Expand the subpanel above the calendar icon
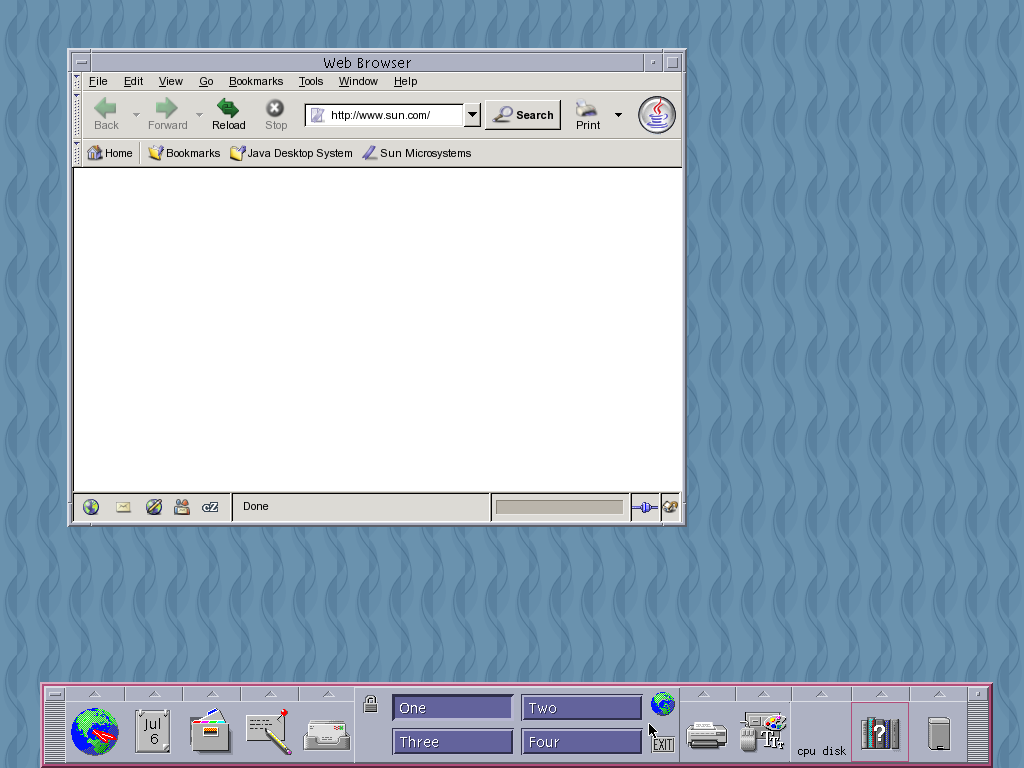Screen dimensions: 1024x768 (154, 694)
